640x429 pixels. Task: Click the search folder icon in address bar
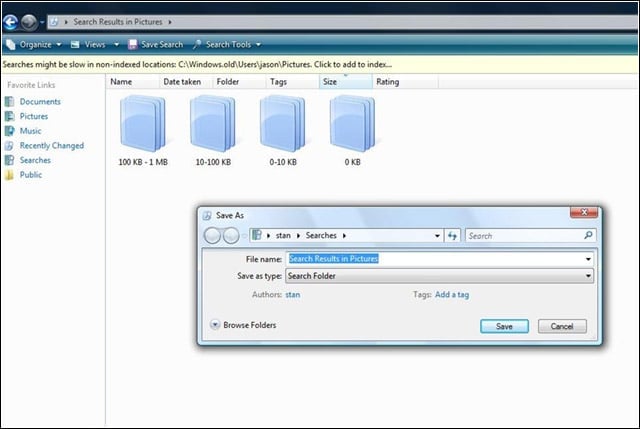(54, 22)
